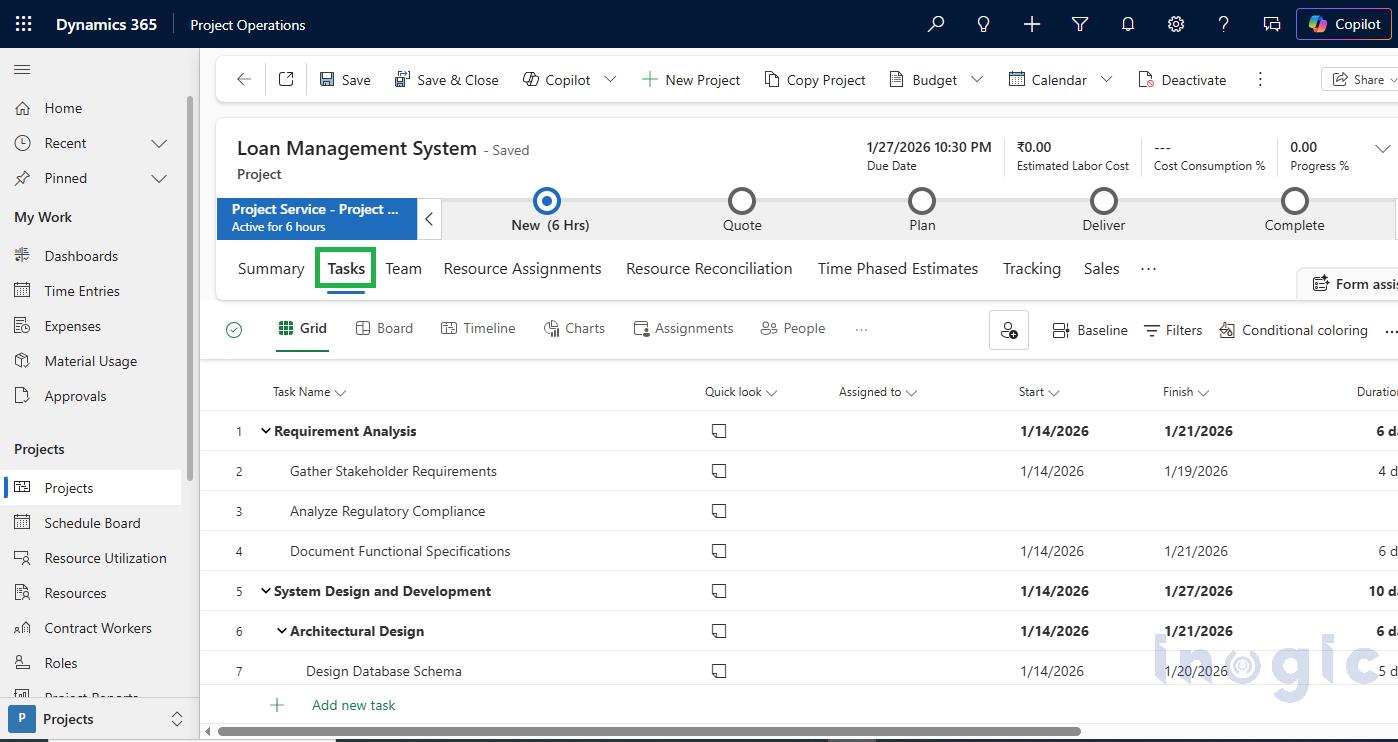1398x742 pixels.
Task: Collapse the Requirement Analysis task group
Action: [x=265, y=431]
